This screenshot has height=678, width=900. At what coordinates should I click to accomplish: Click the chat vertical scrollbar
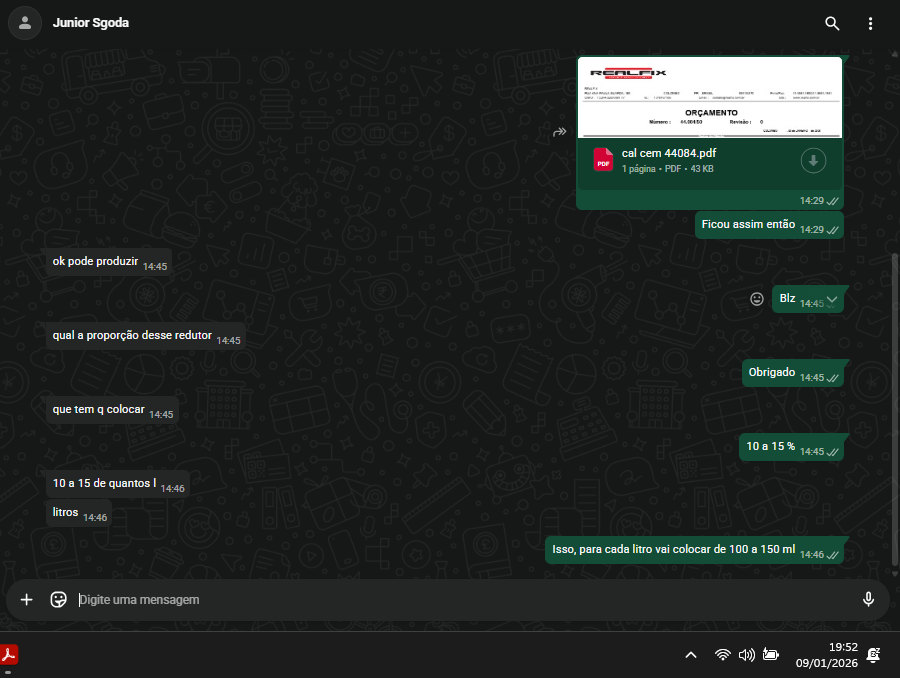[x=894, y=400]
